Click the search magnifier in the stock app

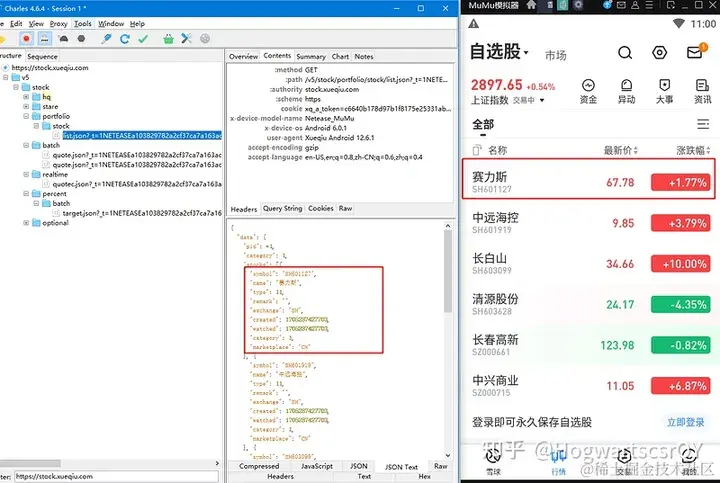pos(624,53)
